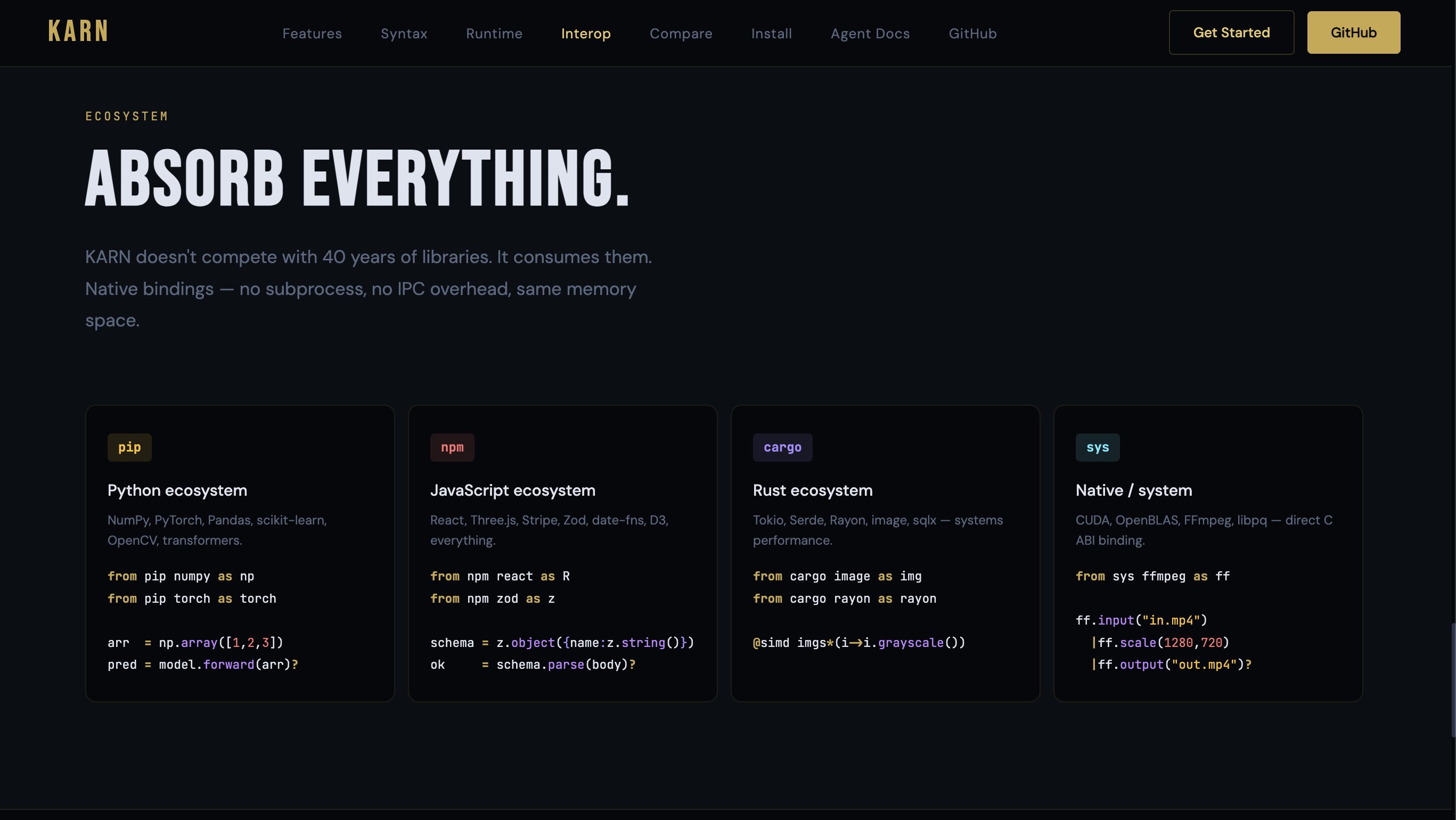The image size is (1456, 820).
Task: Click the gold GitHub button
Action: point(1353,33)
